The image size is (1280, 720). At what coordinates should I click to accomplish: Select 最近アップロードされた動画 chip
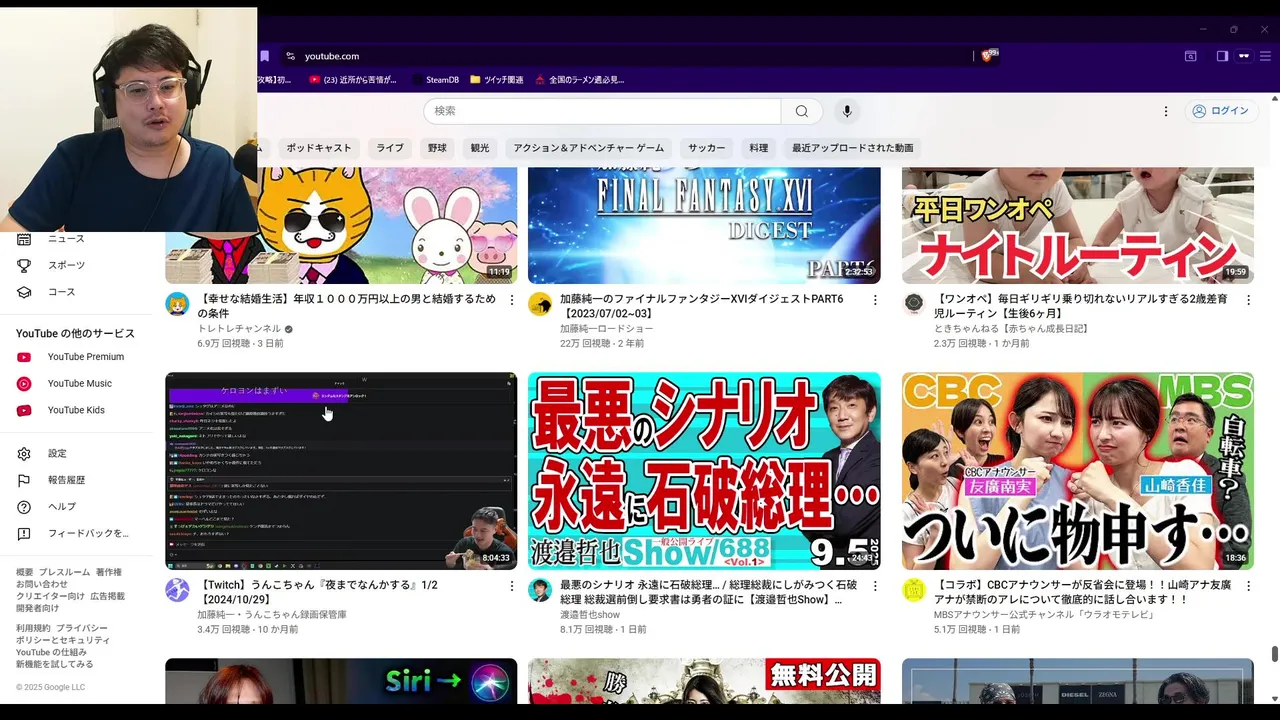click(853, 148)
